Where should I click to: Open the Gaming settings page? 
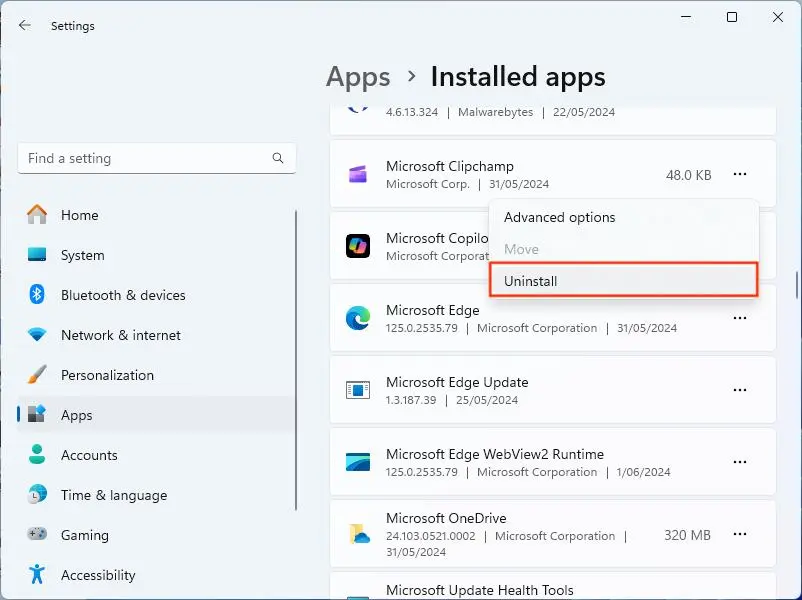coord(156,535)
